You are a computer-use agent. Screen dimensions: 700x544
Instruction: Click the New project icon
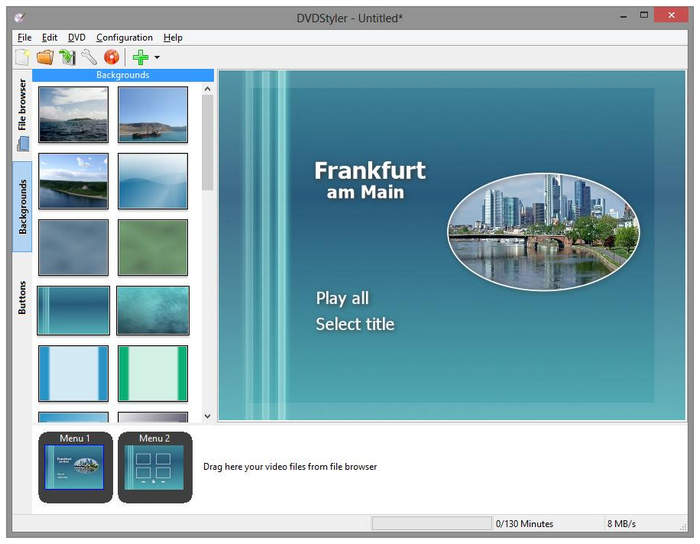tap(22, 58)
